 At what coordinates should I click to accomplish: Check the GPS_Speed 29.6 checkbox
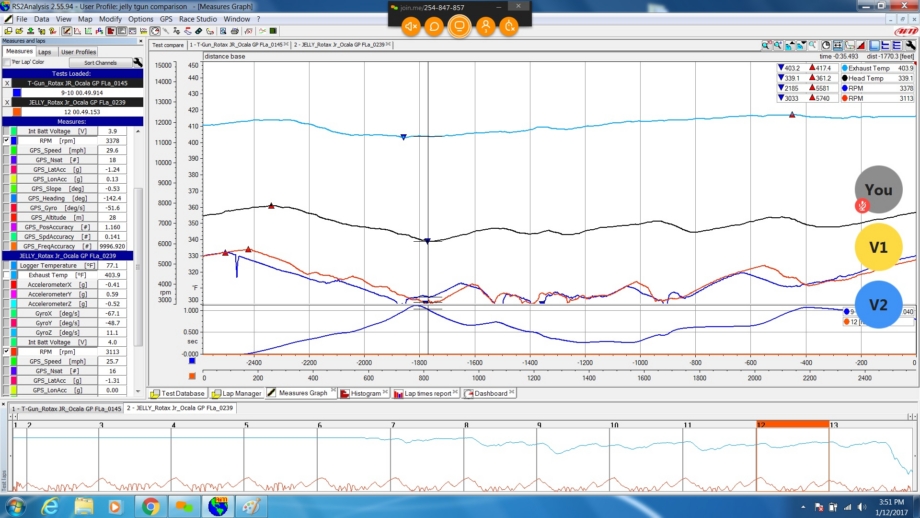click(6, 151)
